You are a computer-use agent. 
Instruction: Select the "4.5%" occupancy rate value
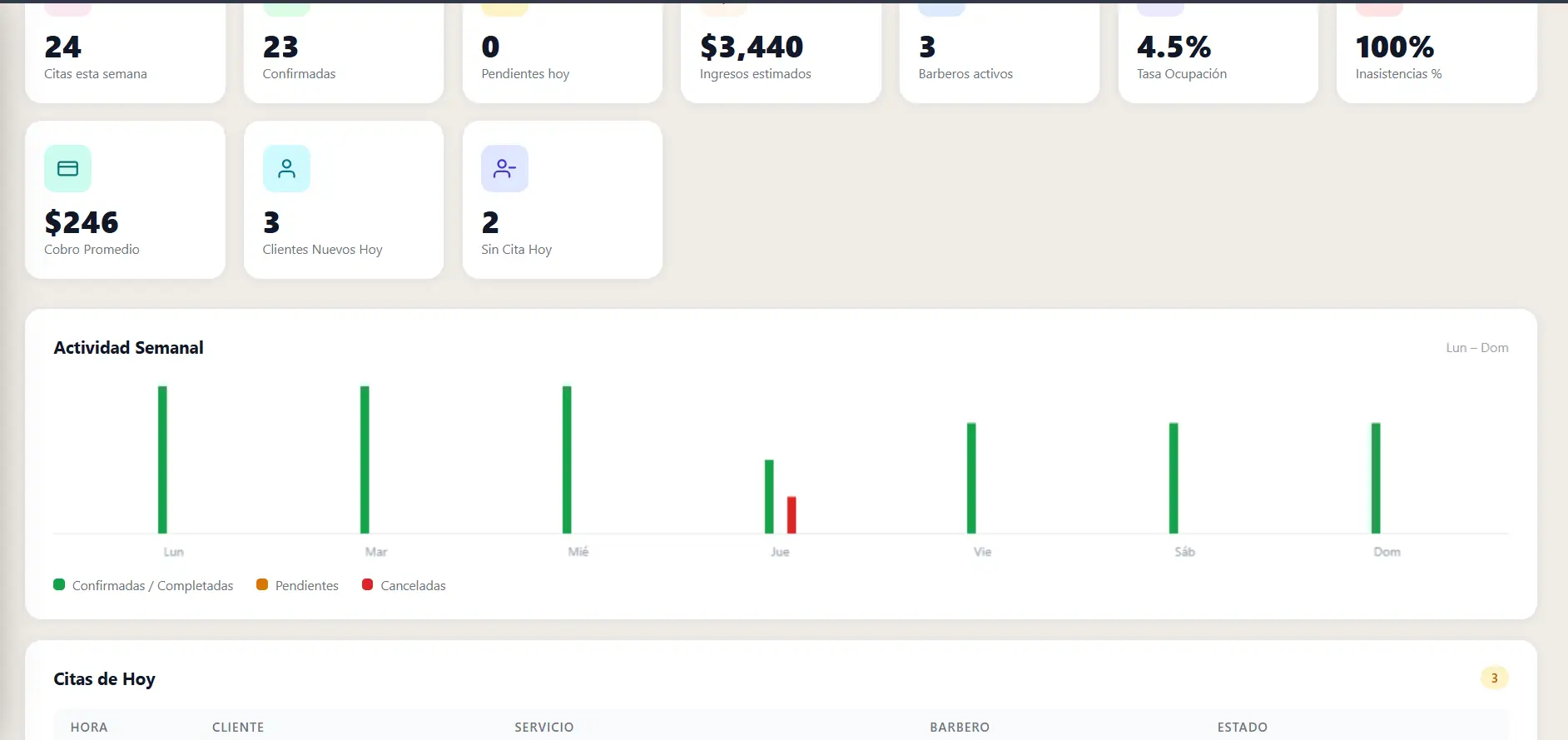[1174, 47]
